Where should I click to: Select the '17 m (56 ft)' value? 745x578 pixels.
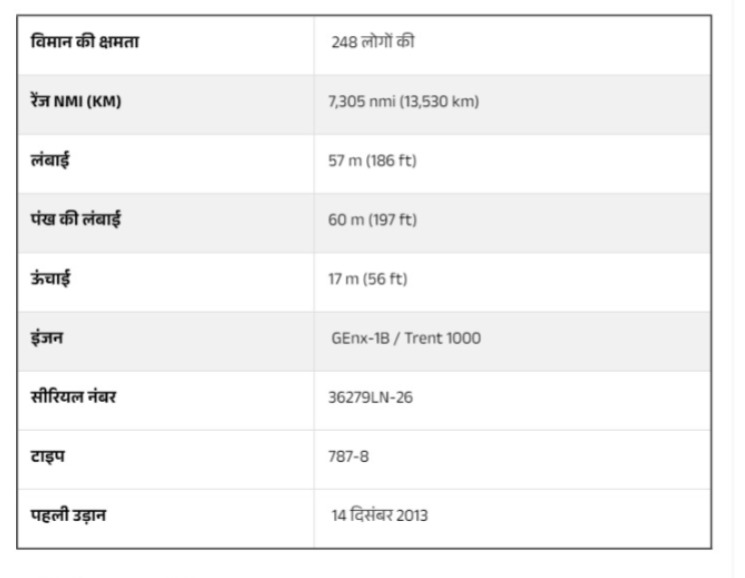(x=368, y=279)
